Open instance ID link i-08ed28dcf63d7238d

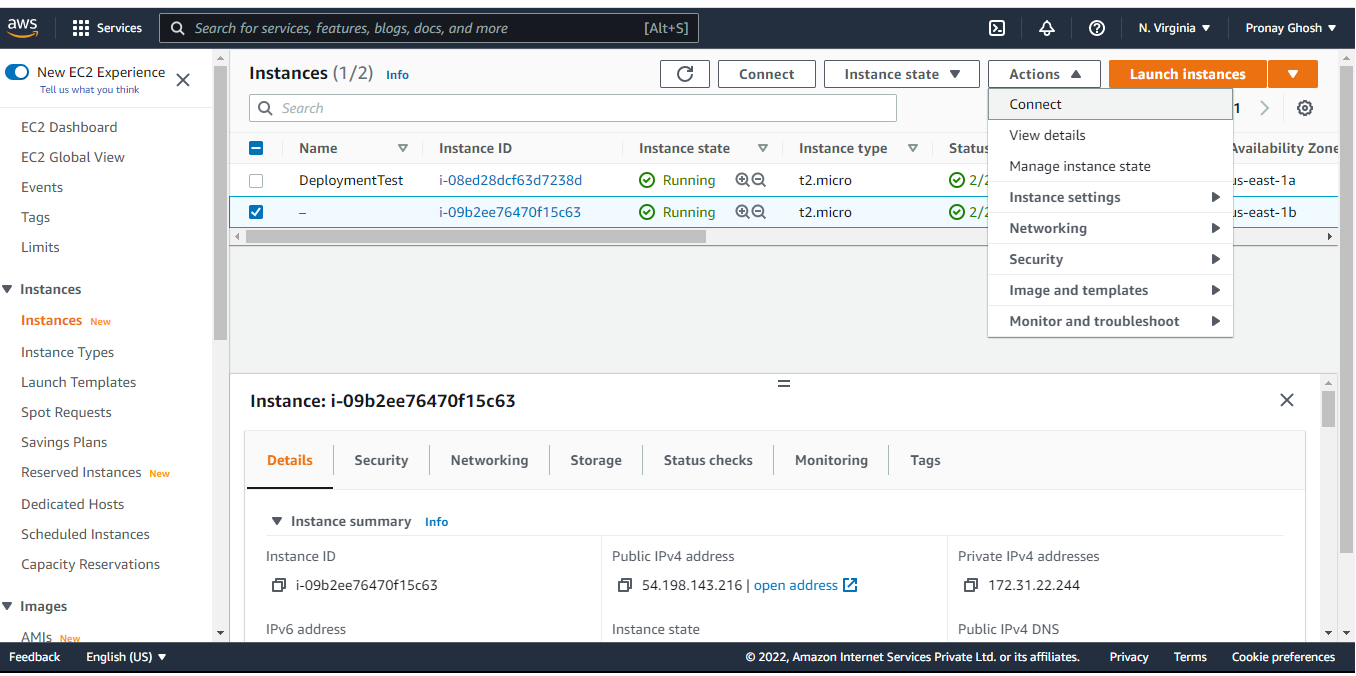click(x=510, y=180)
